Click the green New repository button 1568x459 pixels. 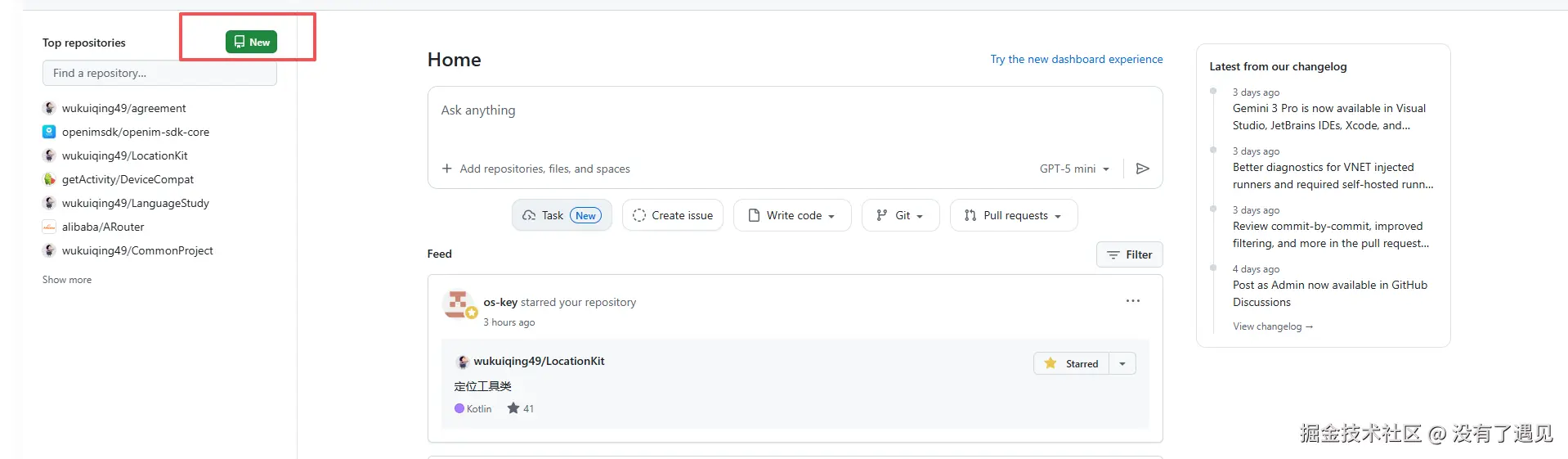click(251, 42)
